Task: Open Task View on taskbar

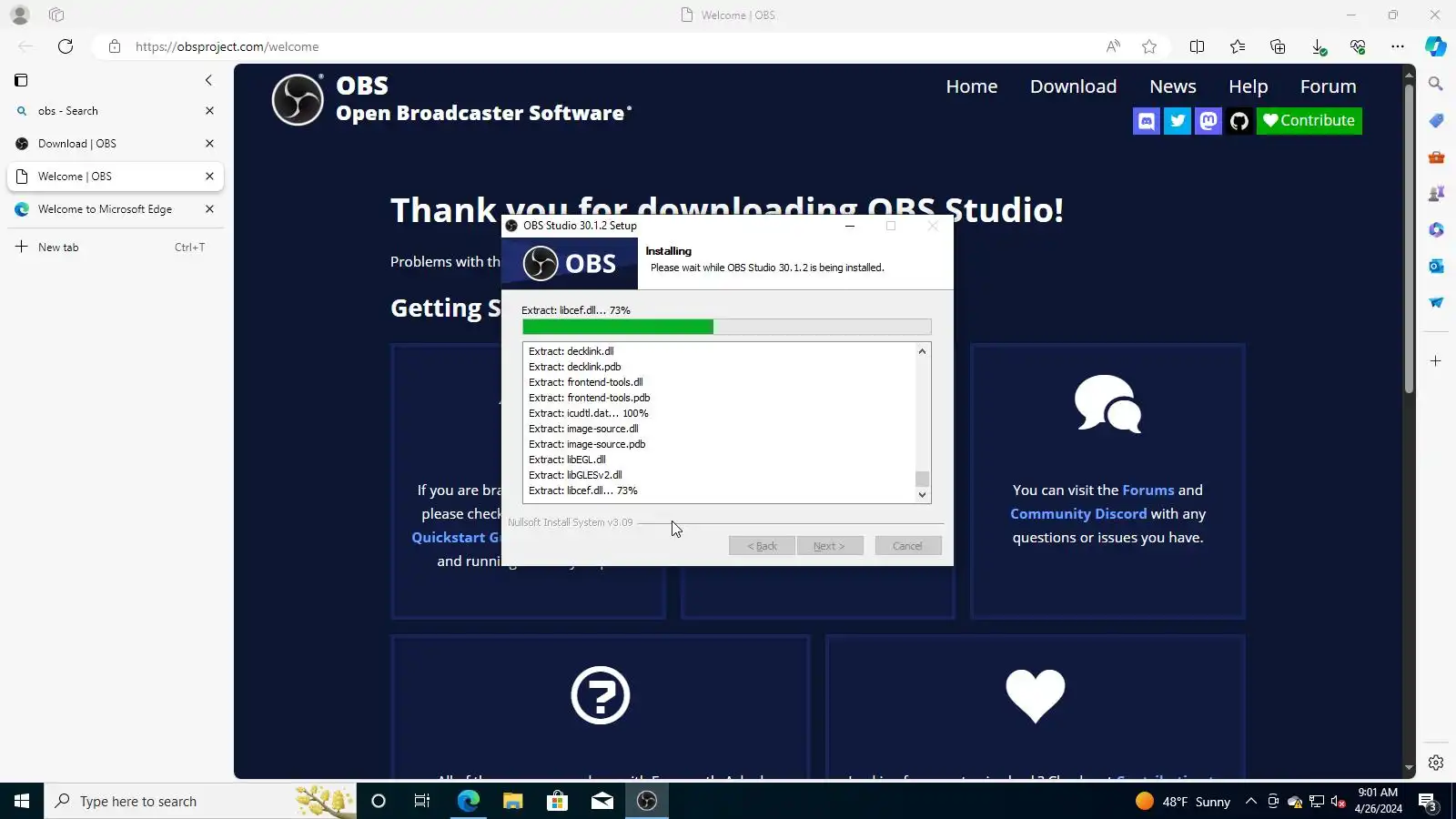Action: [422, 801]
